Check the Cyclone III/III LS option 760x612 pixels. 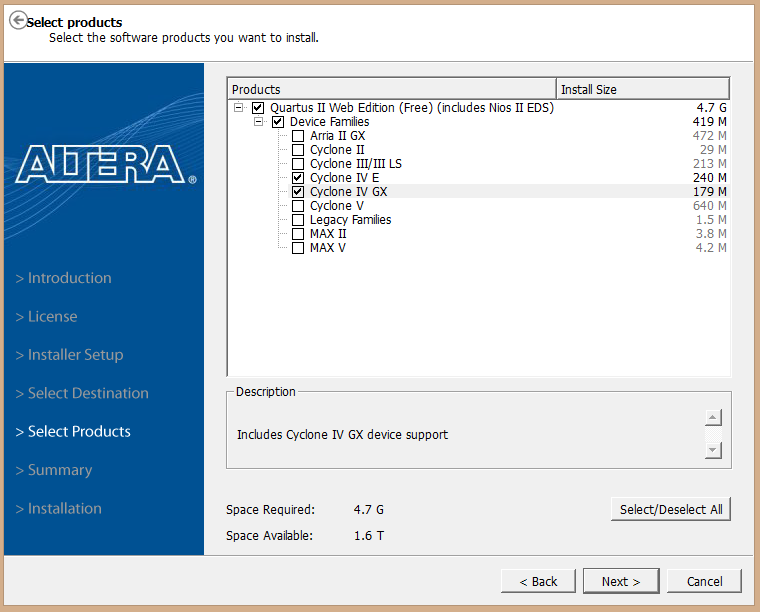(298, 164)
